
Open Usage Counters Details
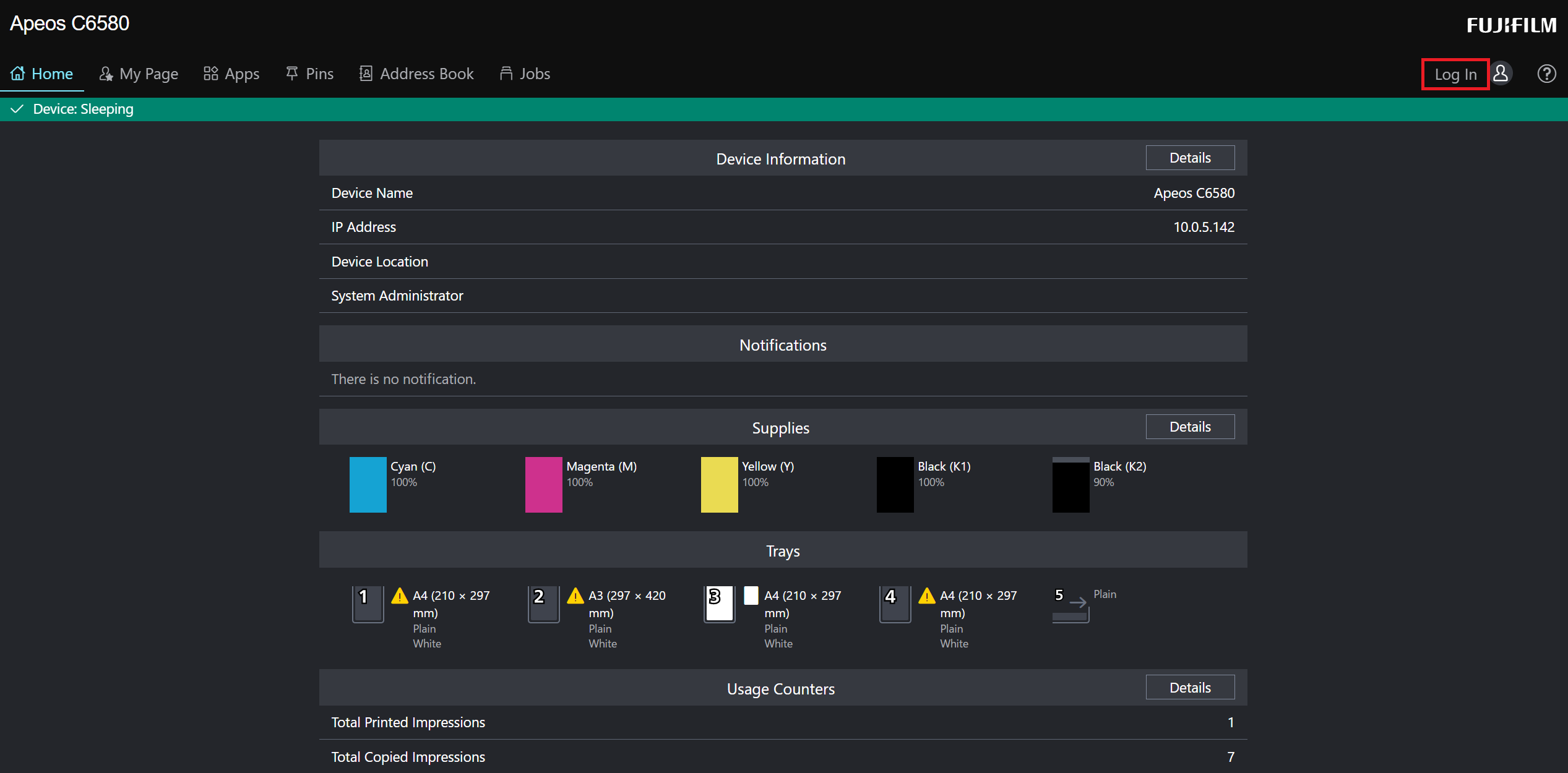[1189, 688]
